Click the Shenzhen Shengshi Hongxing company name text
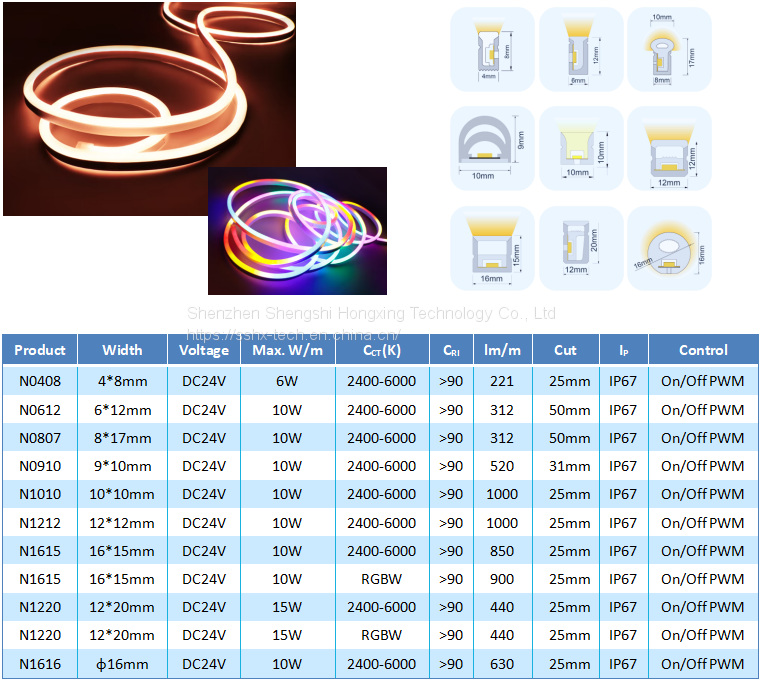 click(x=371, y=313)
